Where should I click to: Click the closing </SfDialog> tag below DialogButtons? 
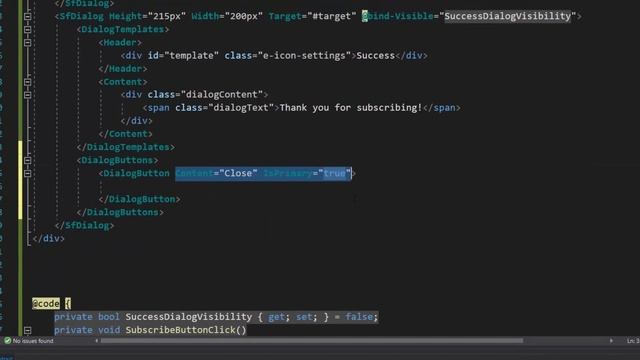(x=84, y=225)
